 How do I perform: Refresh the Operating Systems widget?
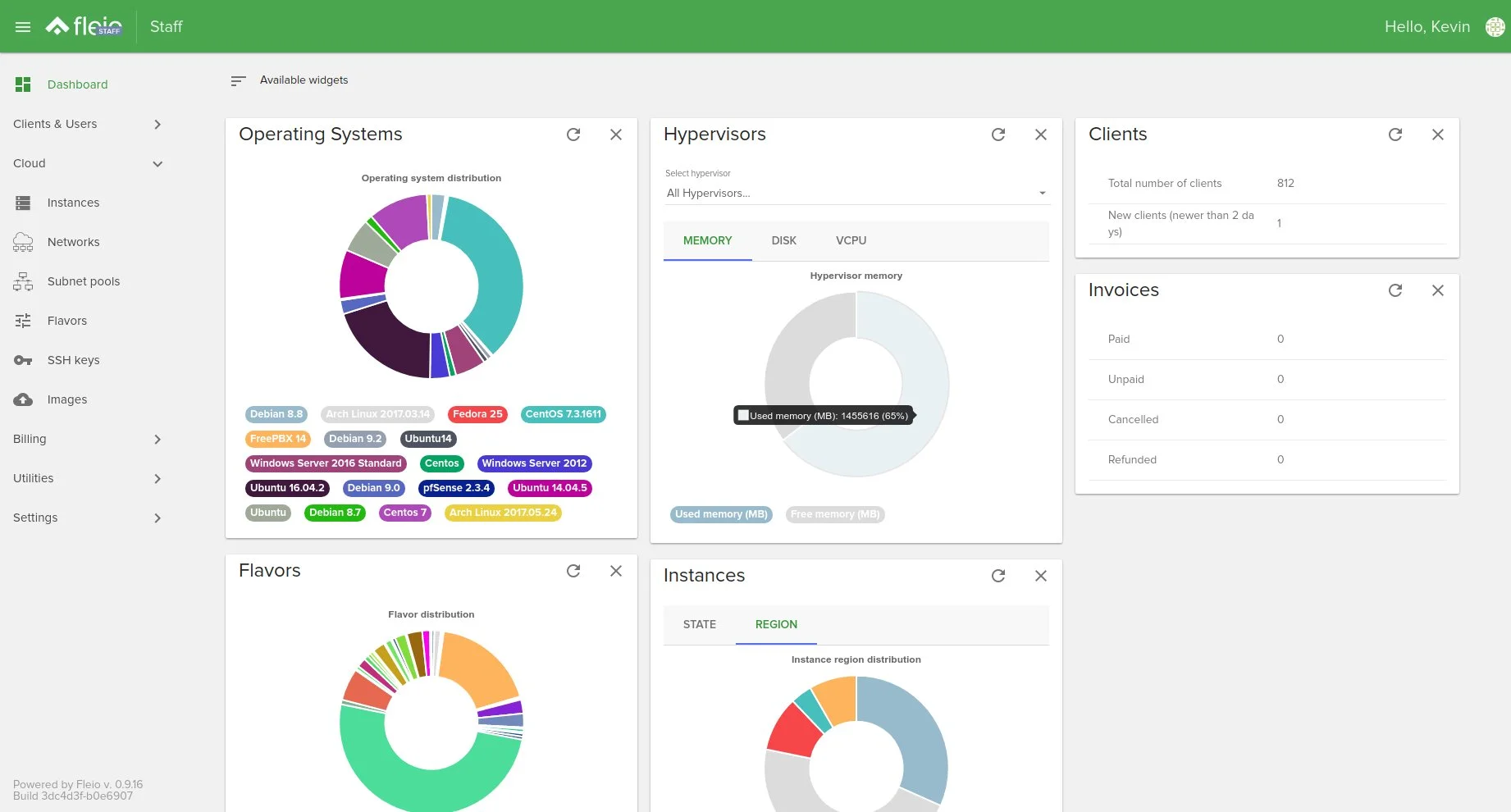[573, 135]
